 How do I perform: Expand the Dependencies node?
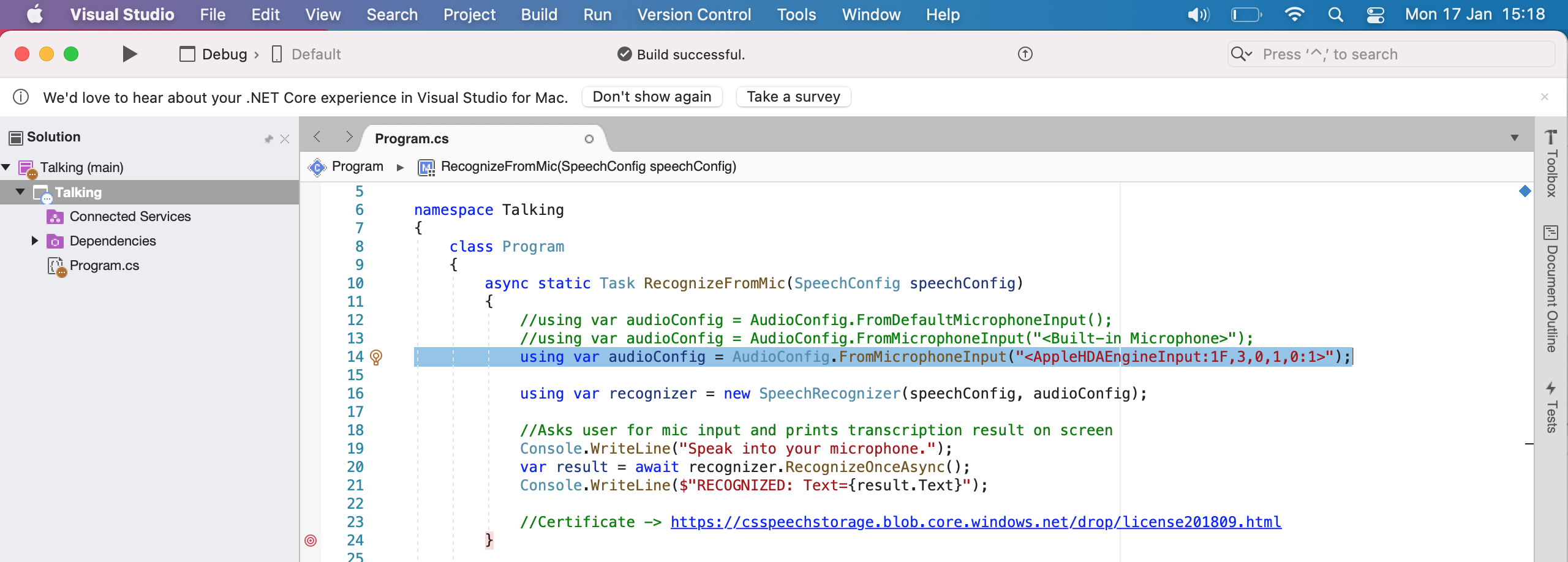[34, 241]
